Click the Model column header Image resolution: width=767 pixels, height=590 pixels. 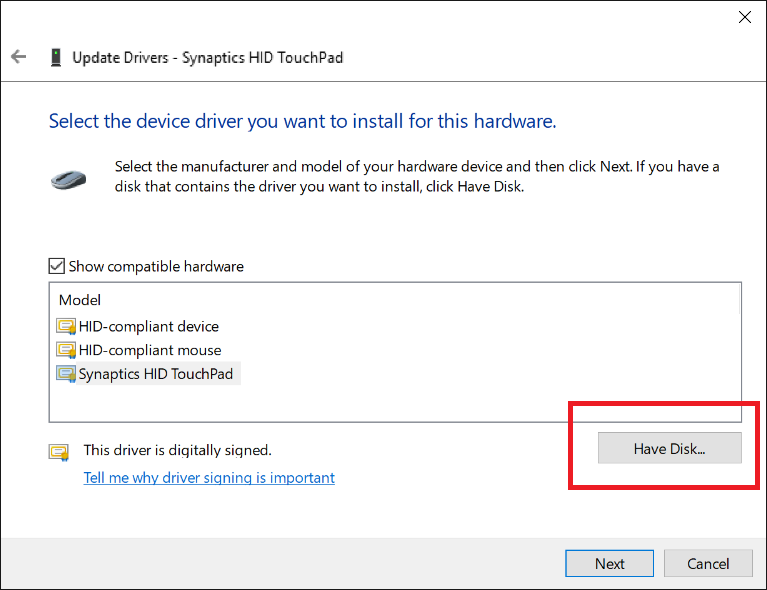click(80, 300)
